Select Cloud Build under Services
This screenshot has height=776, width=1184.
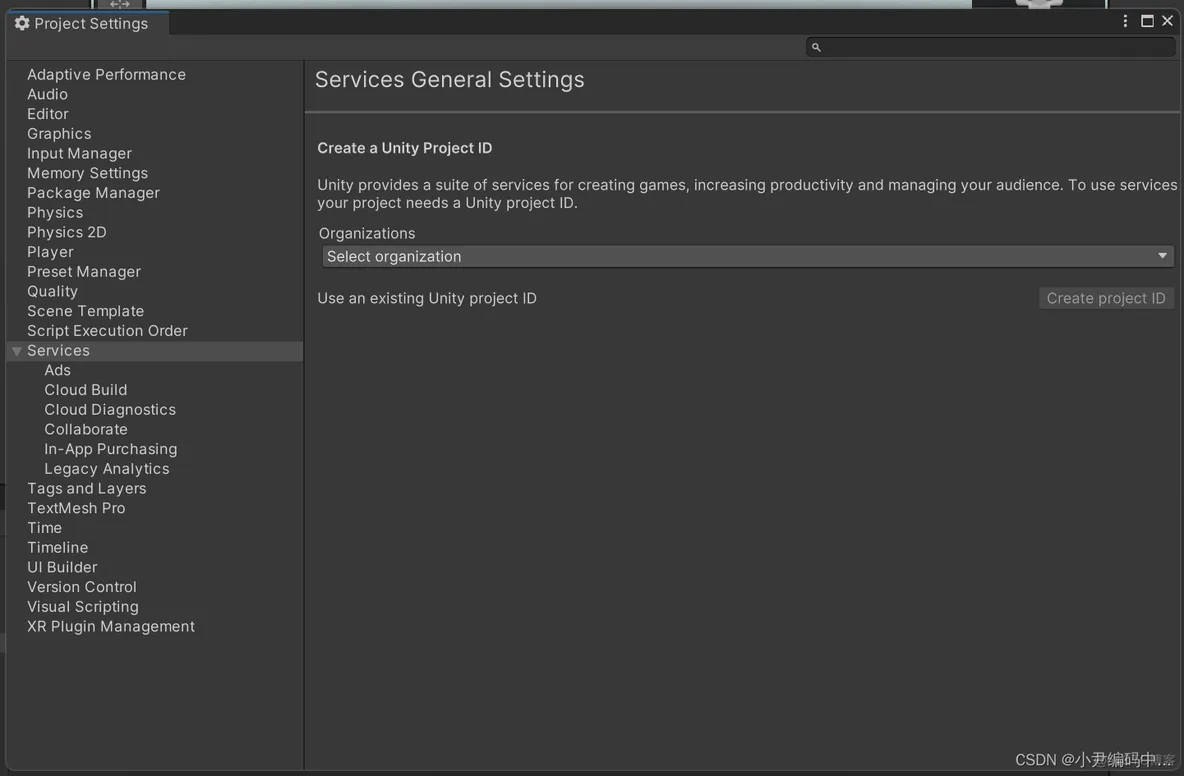click(85, 390)
